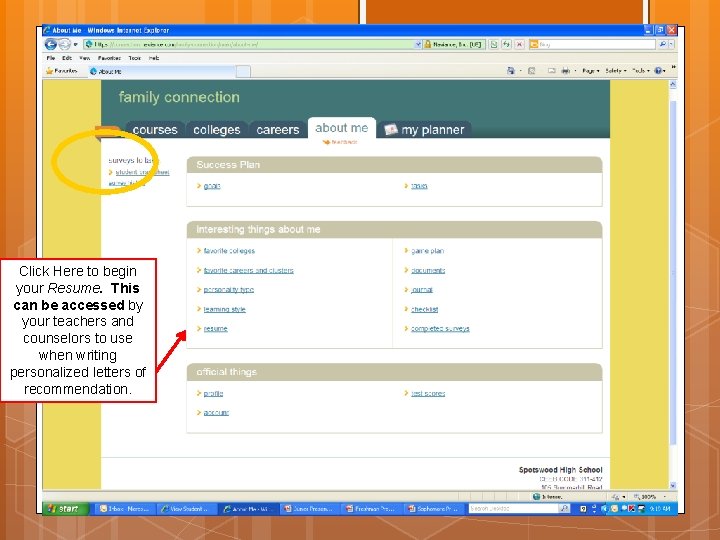This screenshot has height=540, width=720.
Task: Click the profile link under official things
Action: (213, 394)
